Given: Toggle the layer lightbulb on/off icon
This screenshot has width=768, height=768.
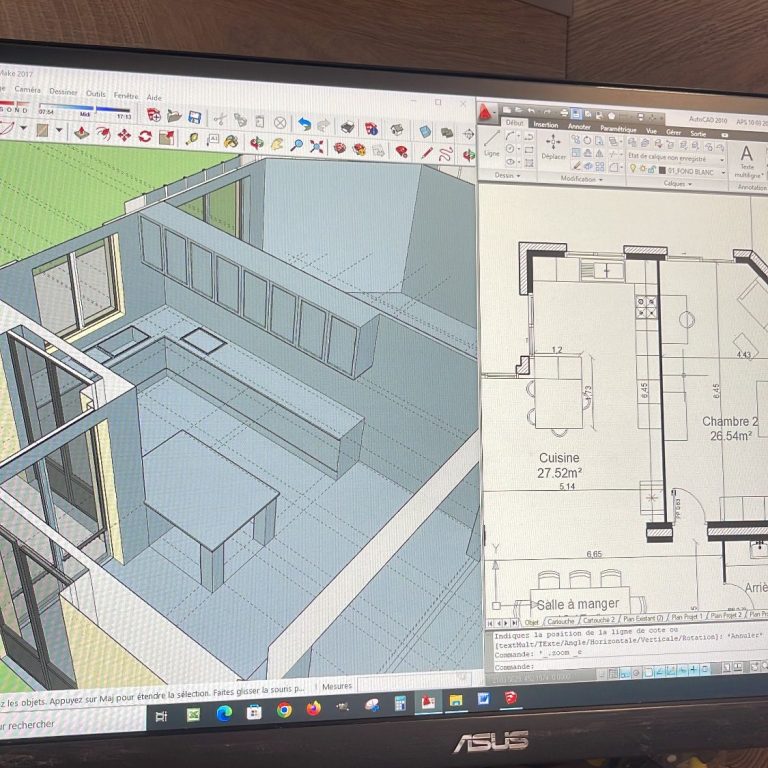Looking at the screenshot, I should [633, 168].
